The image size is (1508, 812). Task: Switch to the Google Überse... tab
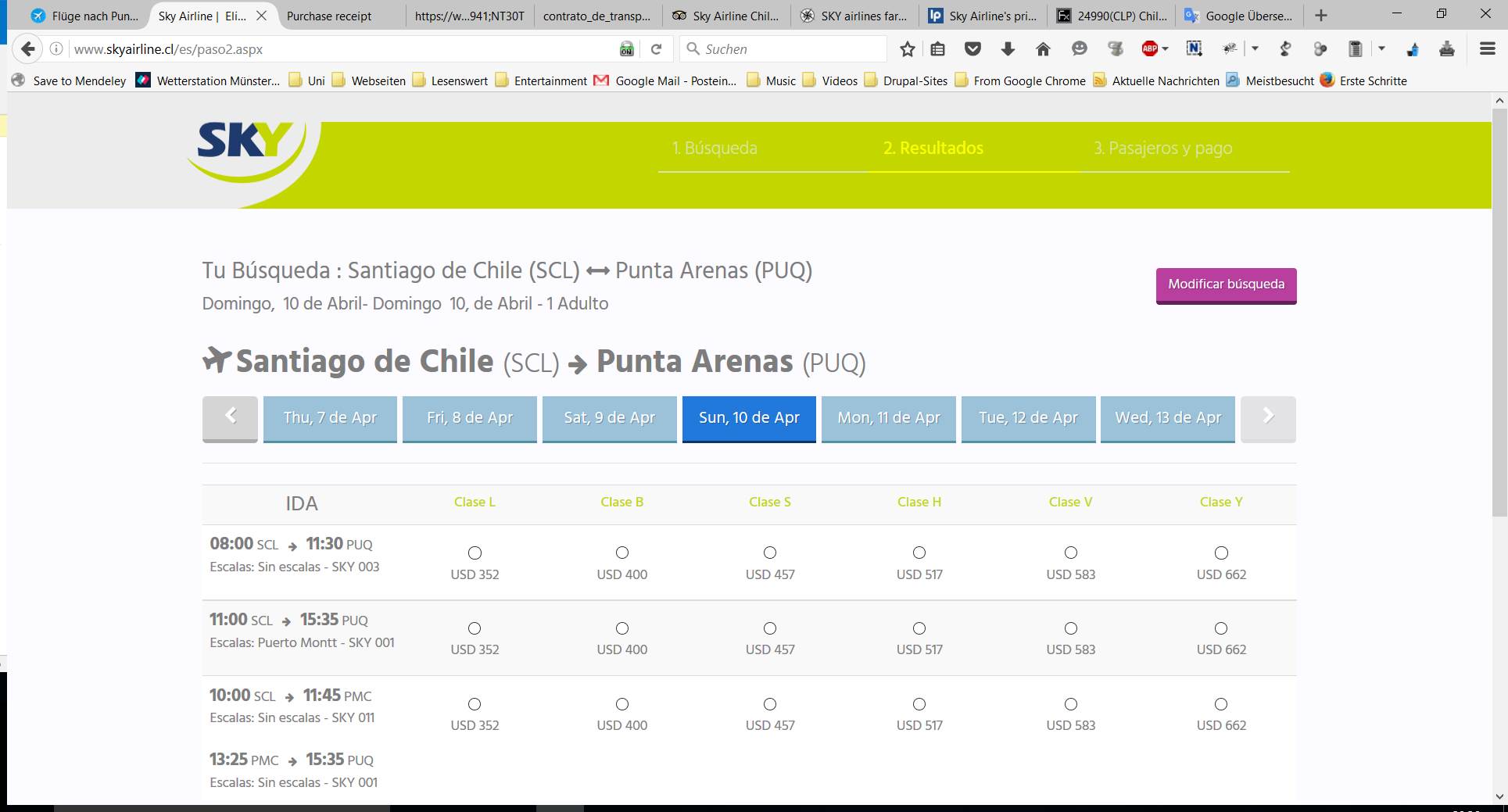[1239, 16]
